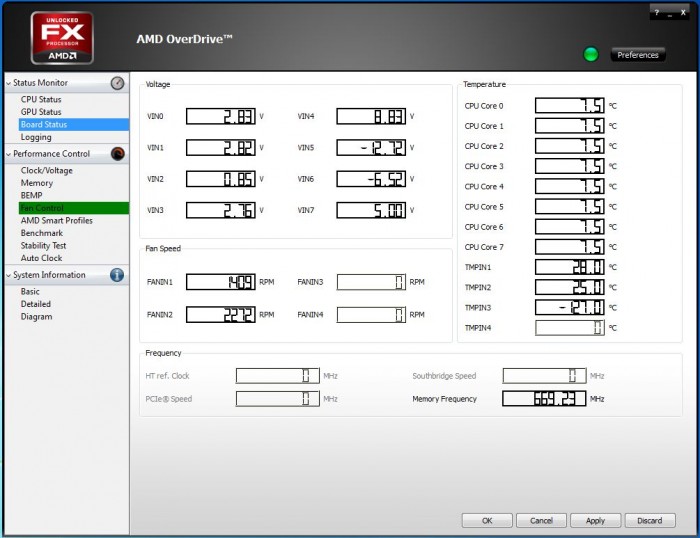Click the Memory Frequency readout
Image resolution: width=700 pixels, height=538 pixels.
pos(544,398)
